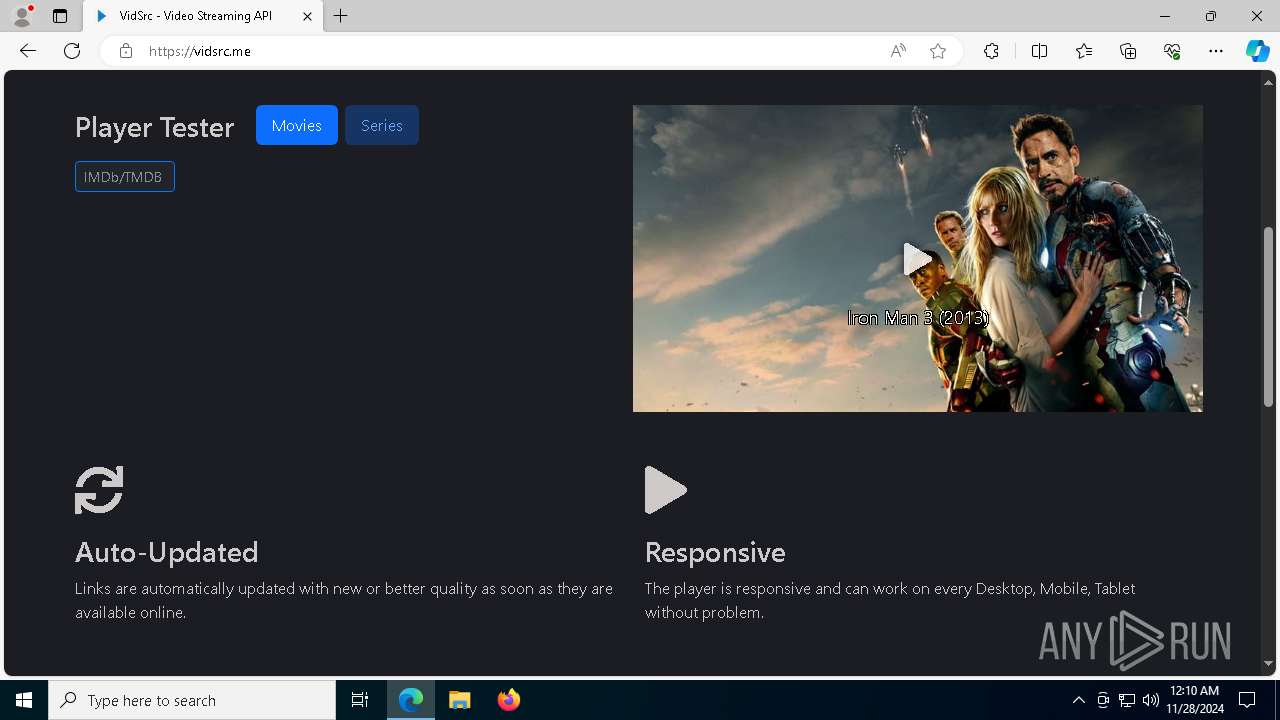Open the taskbar clock calendar
Image resolution: width=1280 pixels, height=720 pixels.
coord(1194,700)
